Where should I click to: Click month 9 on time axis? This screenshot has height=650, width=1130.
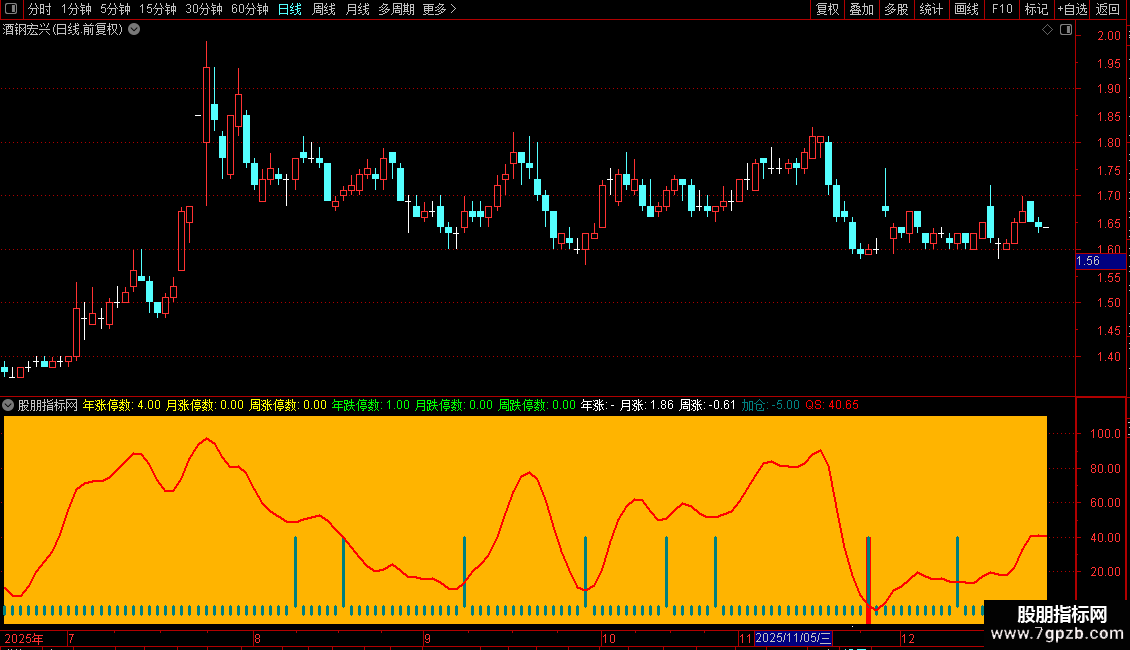(x=427, y=638)
